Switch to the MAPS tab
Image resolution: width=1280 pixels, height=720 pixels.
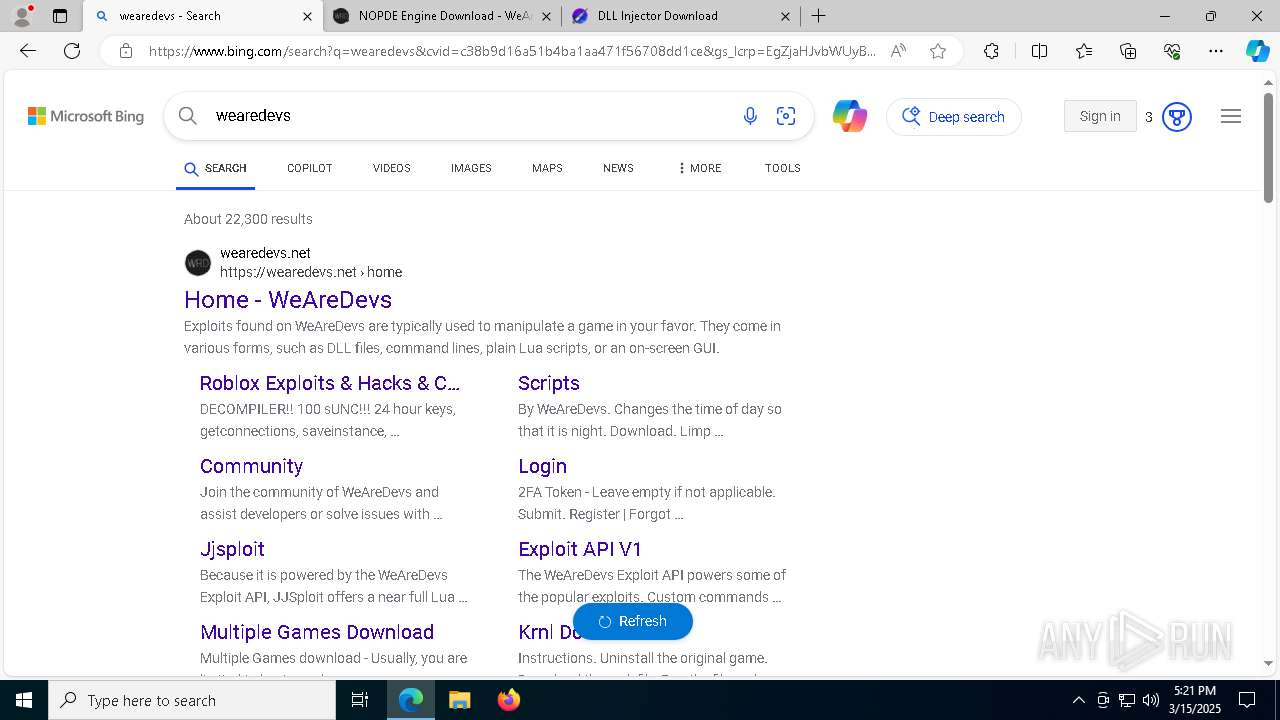(547, 168)
